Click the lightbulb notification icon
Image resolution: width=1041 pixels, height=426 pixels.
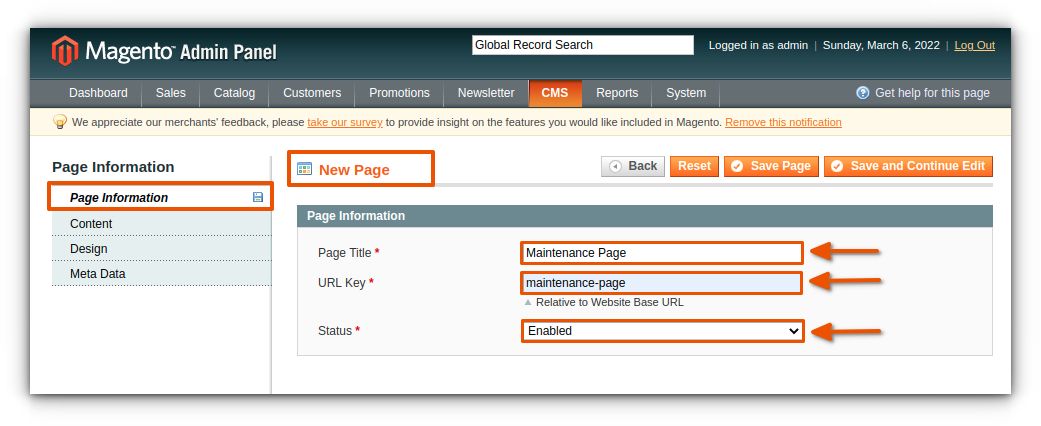[x=60, y=122]
